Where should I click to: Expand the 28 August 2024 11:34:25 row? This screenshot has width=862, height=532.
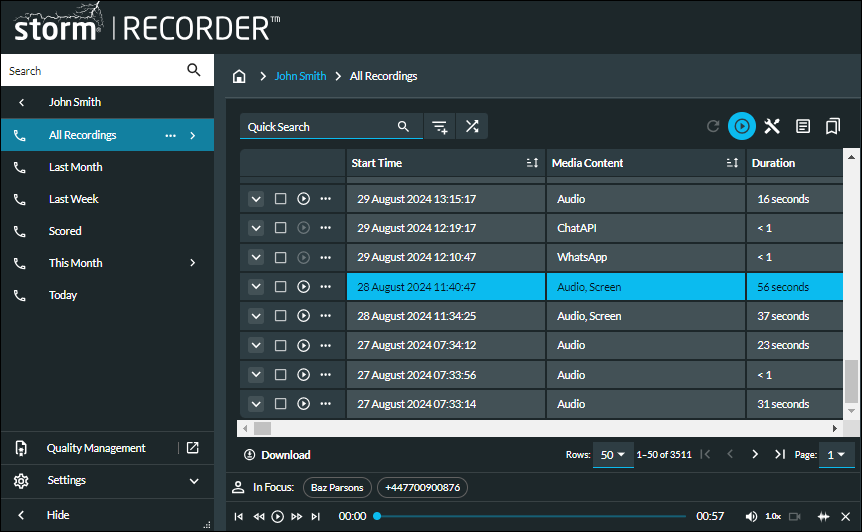click(256, 316)
